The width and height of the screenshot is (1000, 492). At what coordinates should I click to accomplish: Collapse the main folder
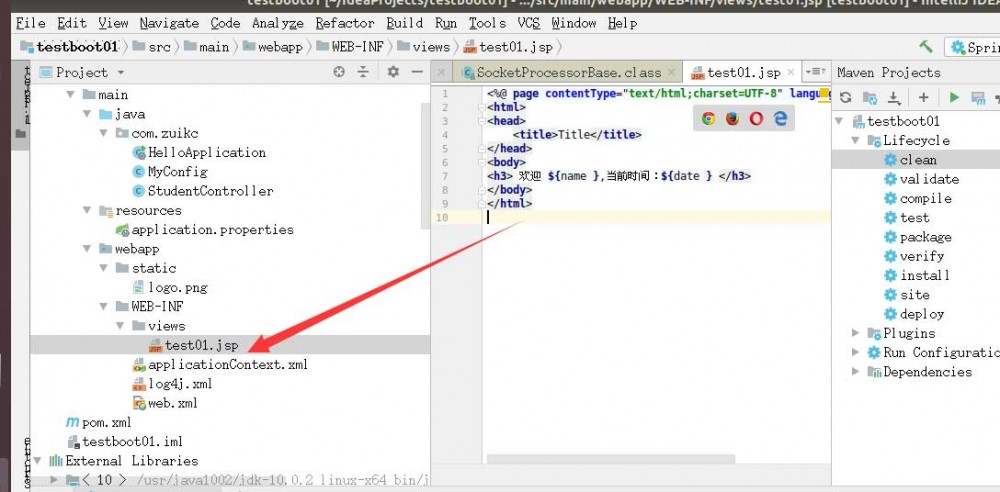[71, 94]
